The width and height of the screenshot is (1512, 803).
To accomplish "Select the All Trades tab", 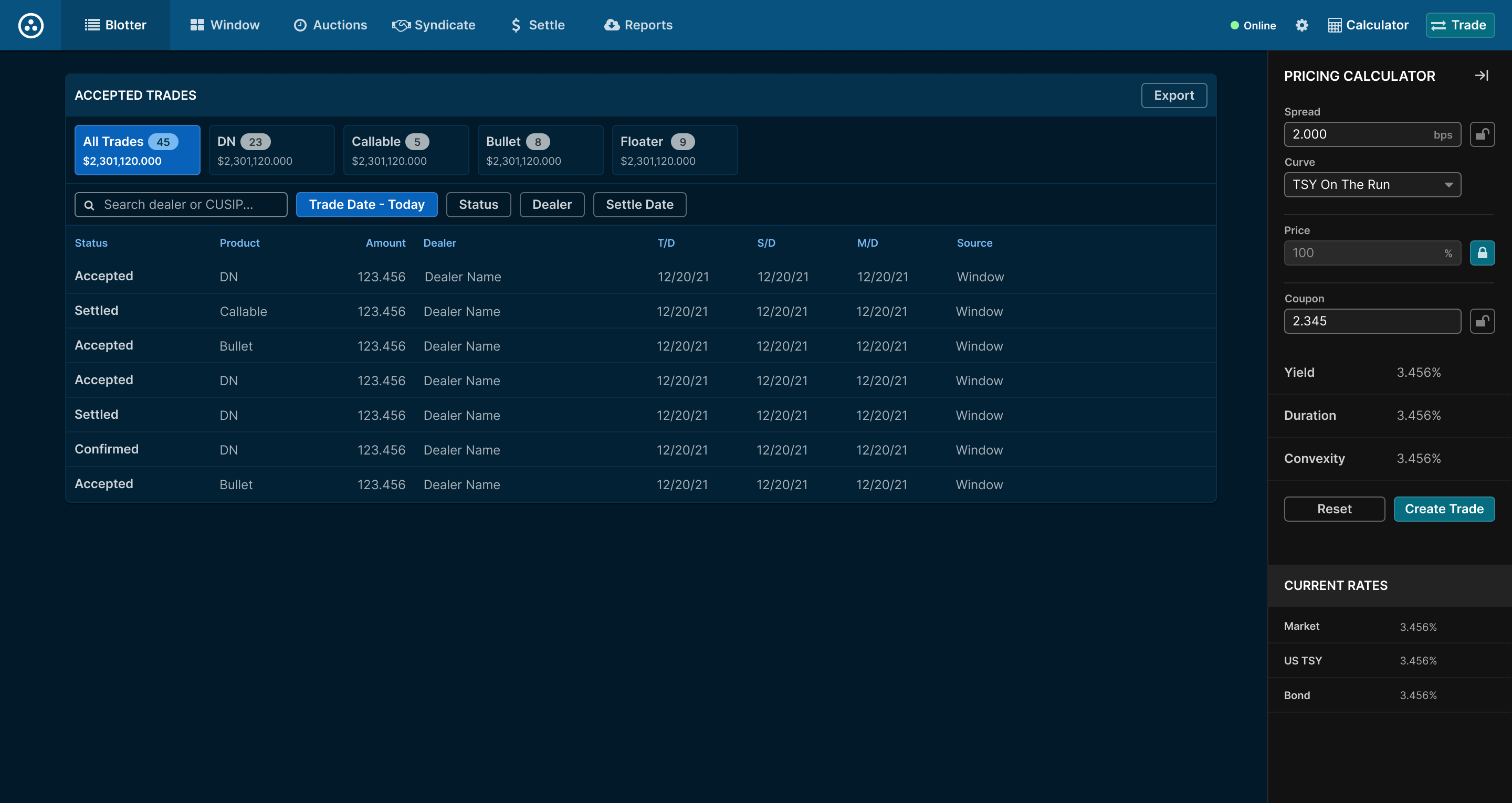I will tap(138, 150).
